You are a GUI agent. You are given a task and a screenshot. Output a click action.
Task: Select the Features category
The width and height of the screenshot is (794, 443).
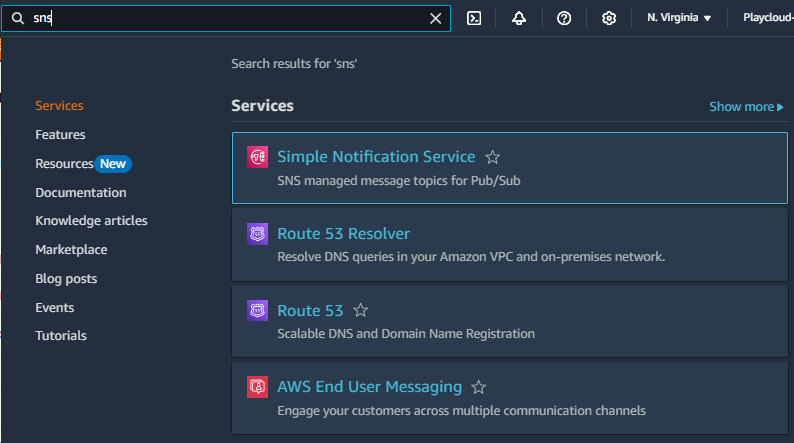(60, 134)
